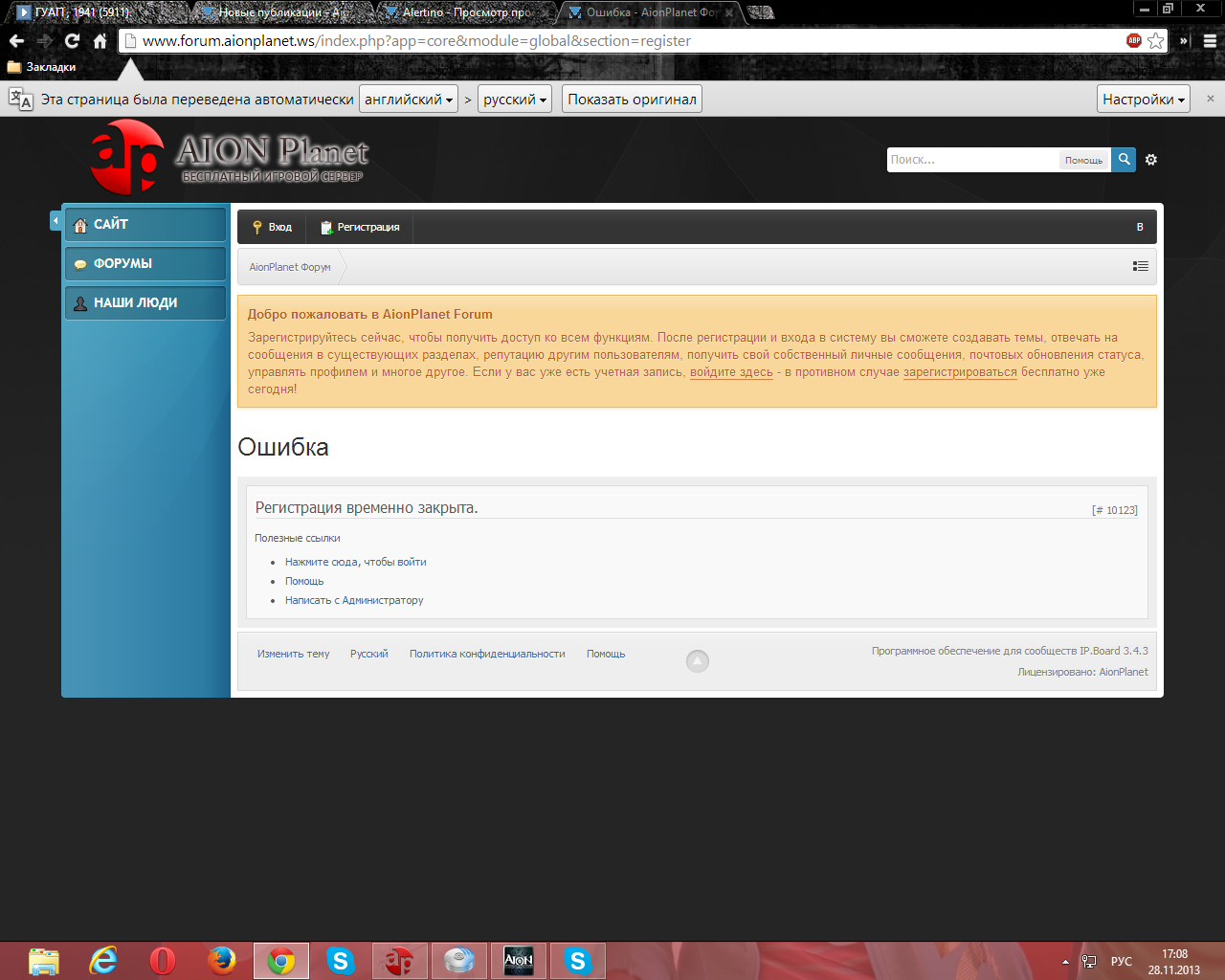The image size is (1225, 980).
Task: Click the footer 'Помощь' link
Action: click(606, 654)
